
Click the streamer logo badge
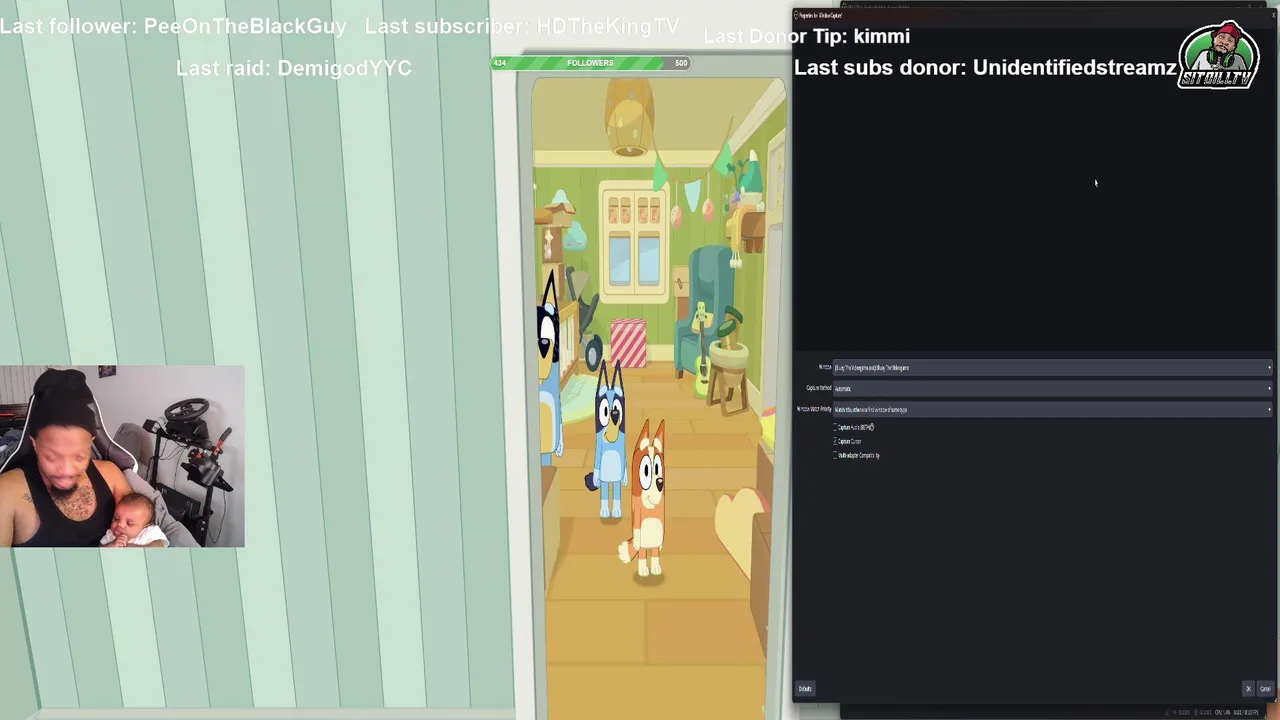coord(1217,55)
